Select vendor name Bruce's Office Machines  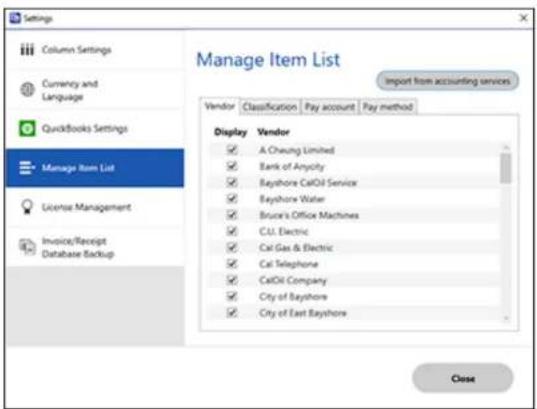pos(309,215)
